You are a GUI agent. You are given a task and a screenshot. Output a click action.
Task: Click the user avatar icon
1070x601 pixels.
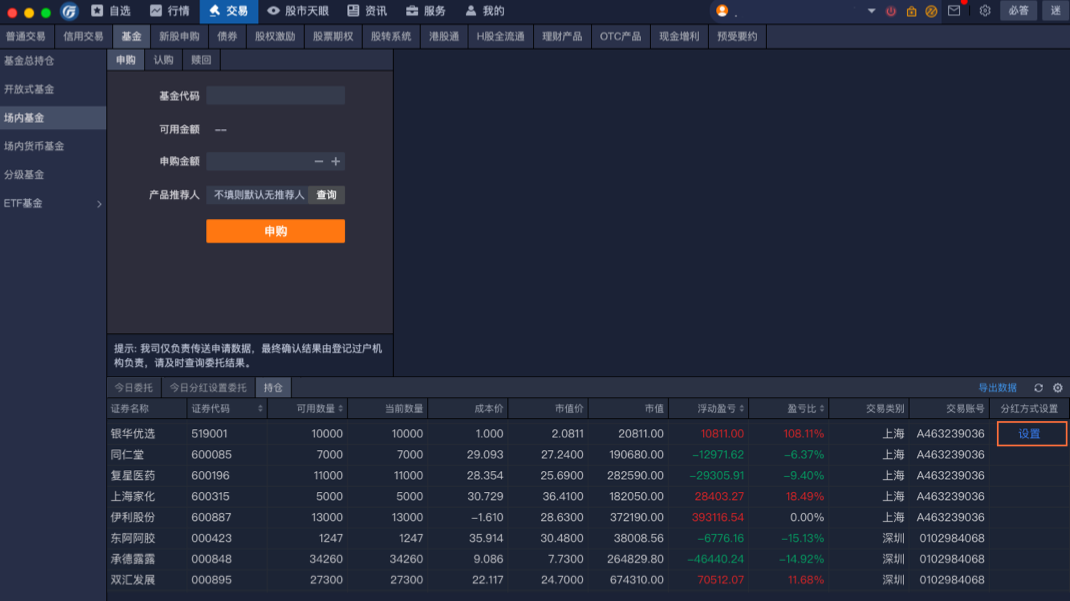click(722, 11)
